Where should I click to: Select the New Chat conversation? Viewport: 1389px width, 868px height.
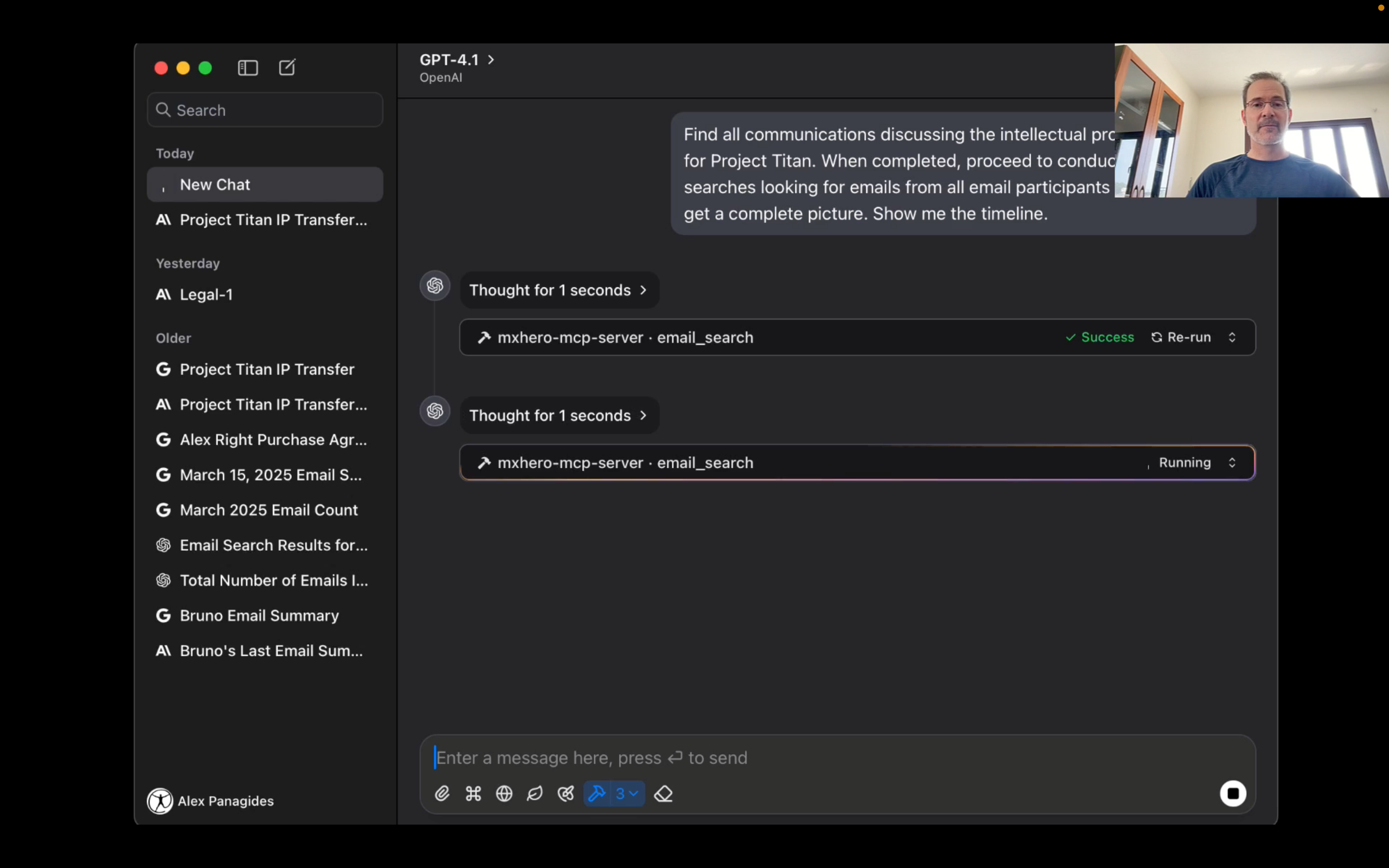click(265, 184)
